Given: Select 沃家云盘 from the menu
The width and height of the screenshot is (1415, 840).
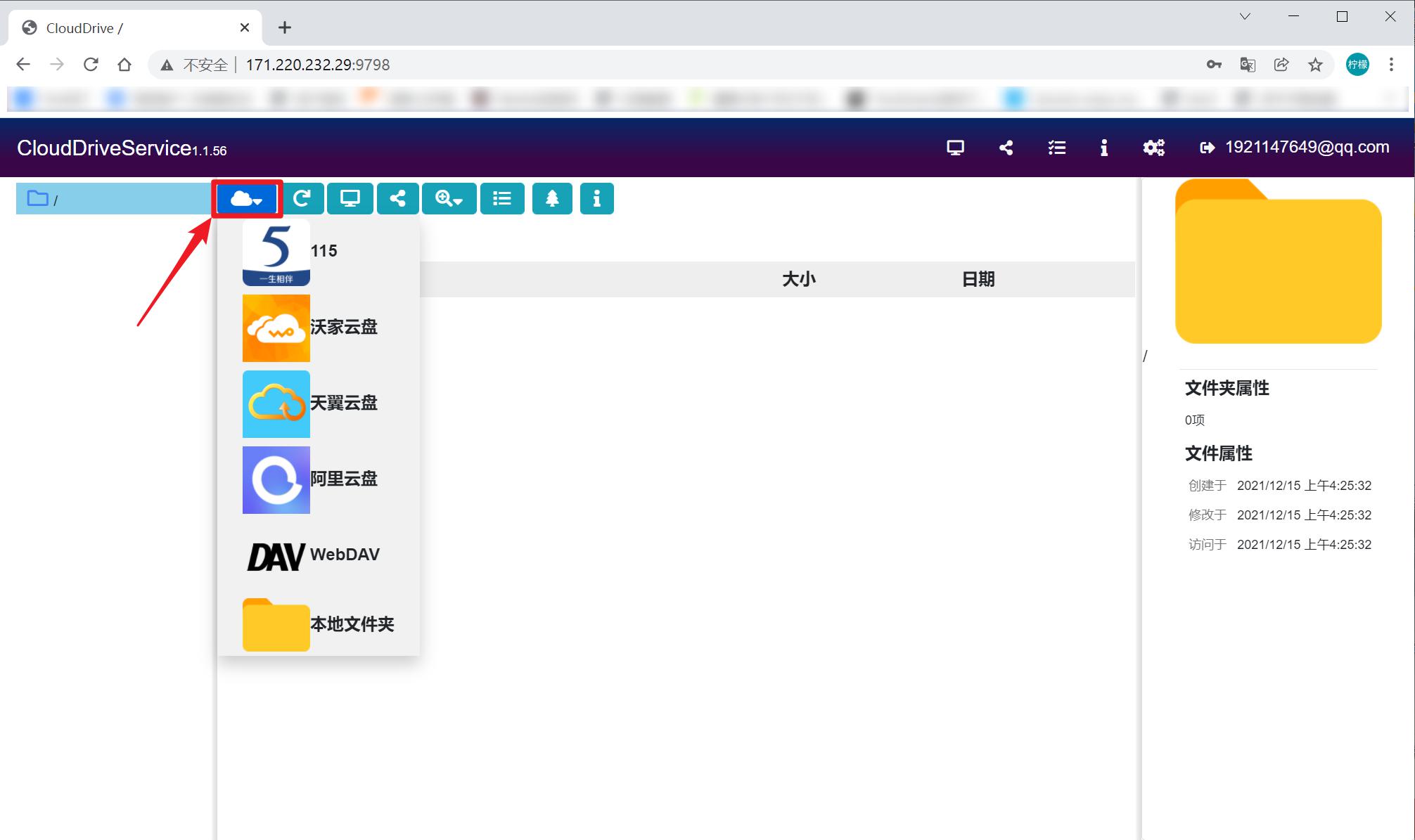Looking at the screenshot, I should pos(319,328).
